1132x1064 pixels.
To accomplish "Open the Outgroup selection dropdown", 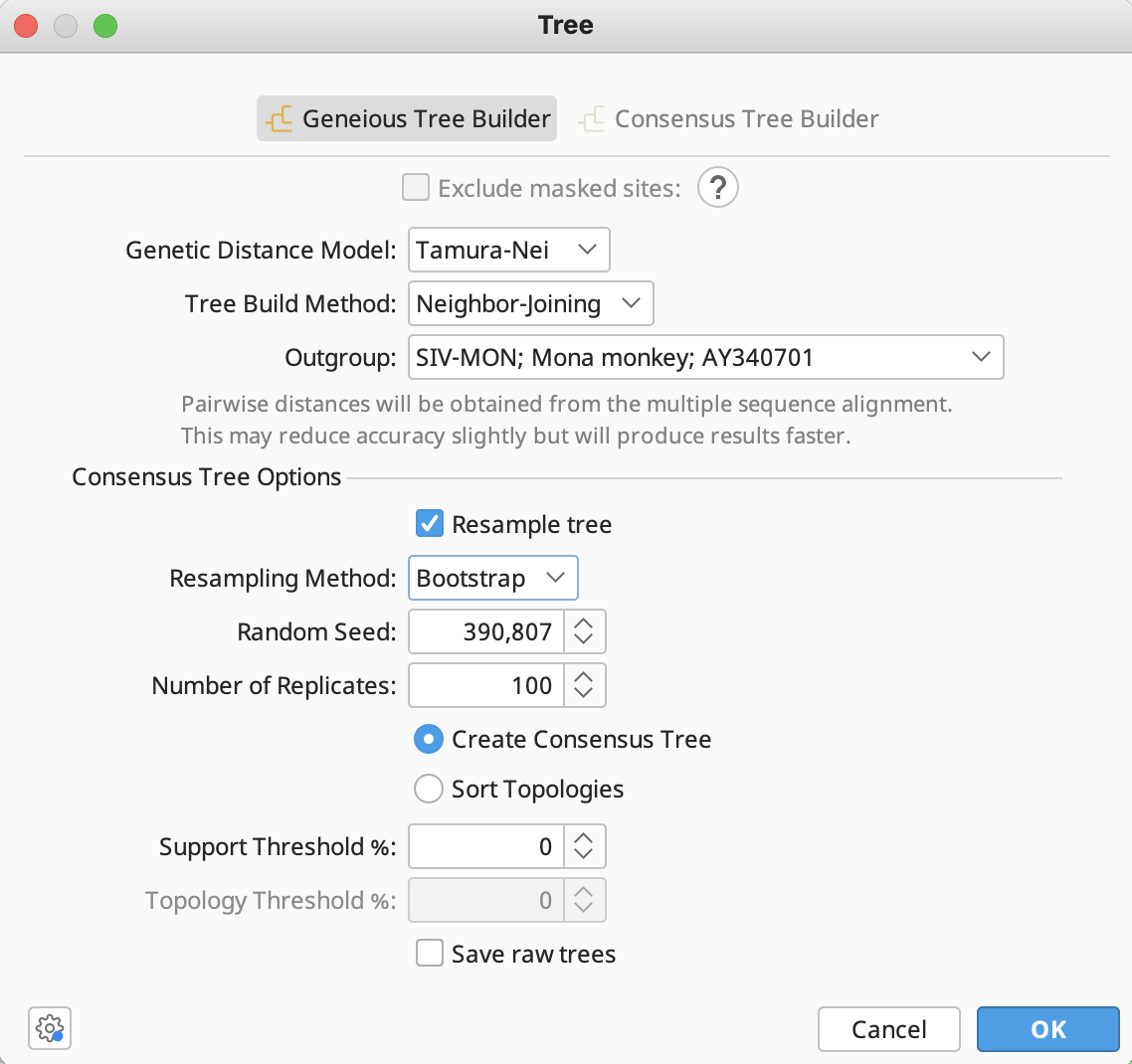I will pos(705,357).
